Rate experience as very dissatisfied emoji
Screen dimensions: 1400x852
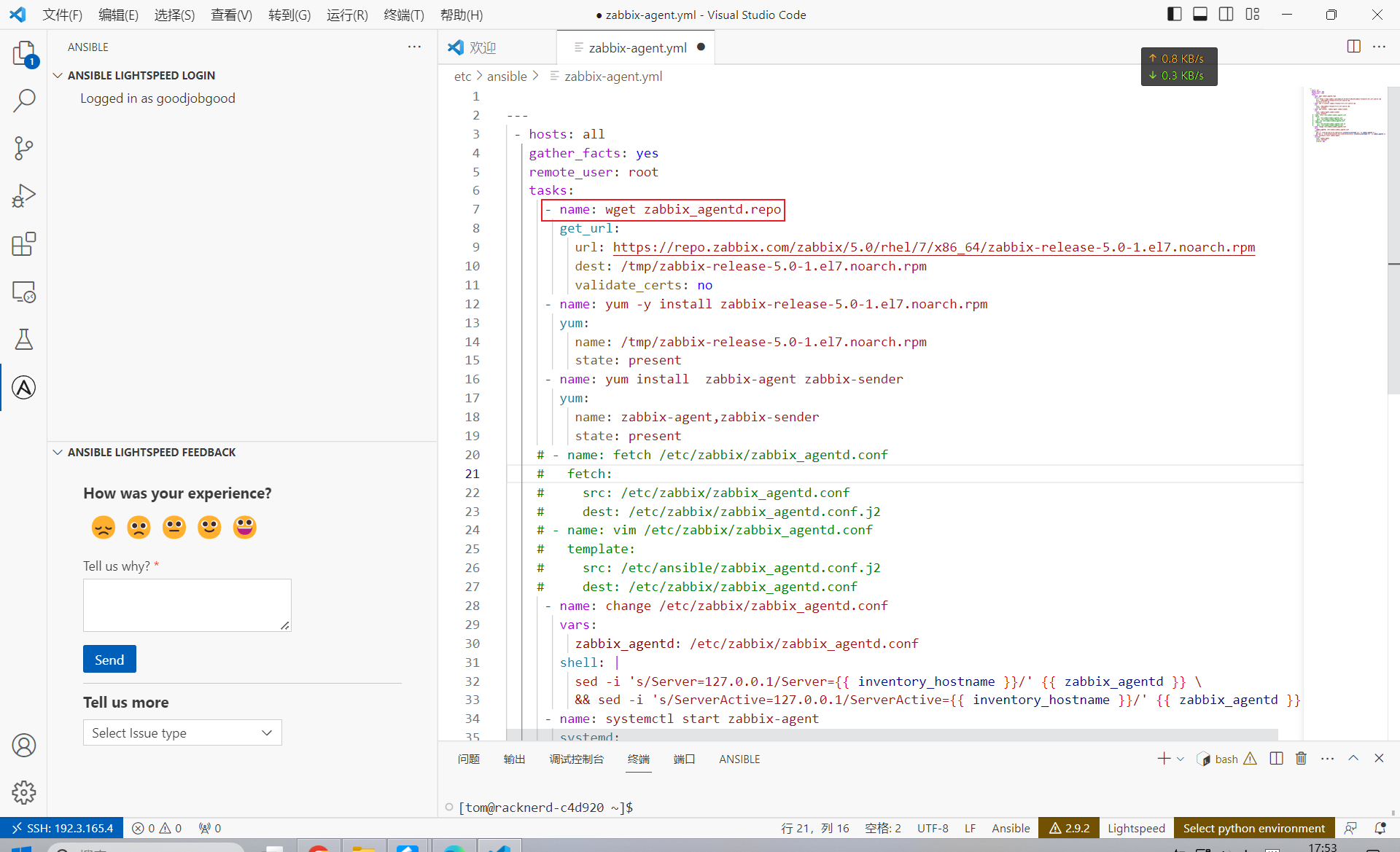[x=104, y=527]
